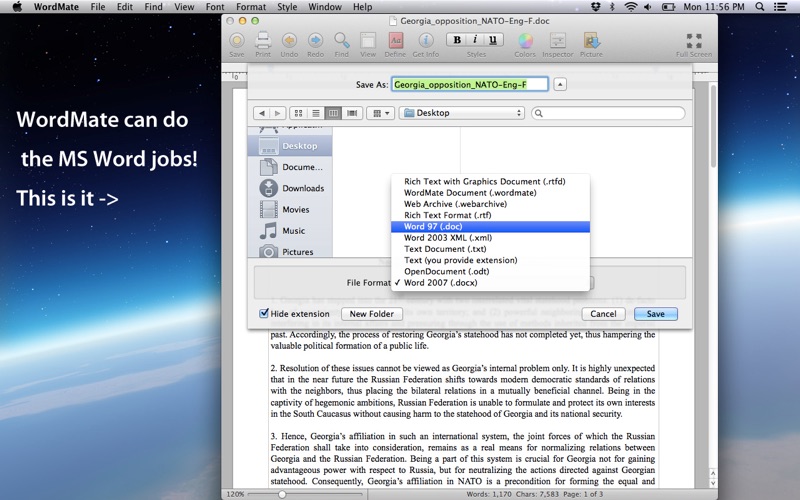The width and height of the screenshot is (800, 500).
Task: Click the Save As filename field
Action: click(x=469, y=85)
